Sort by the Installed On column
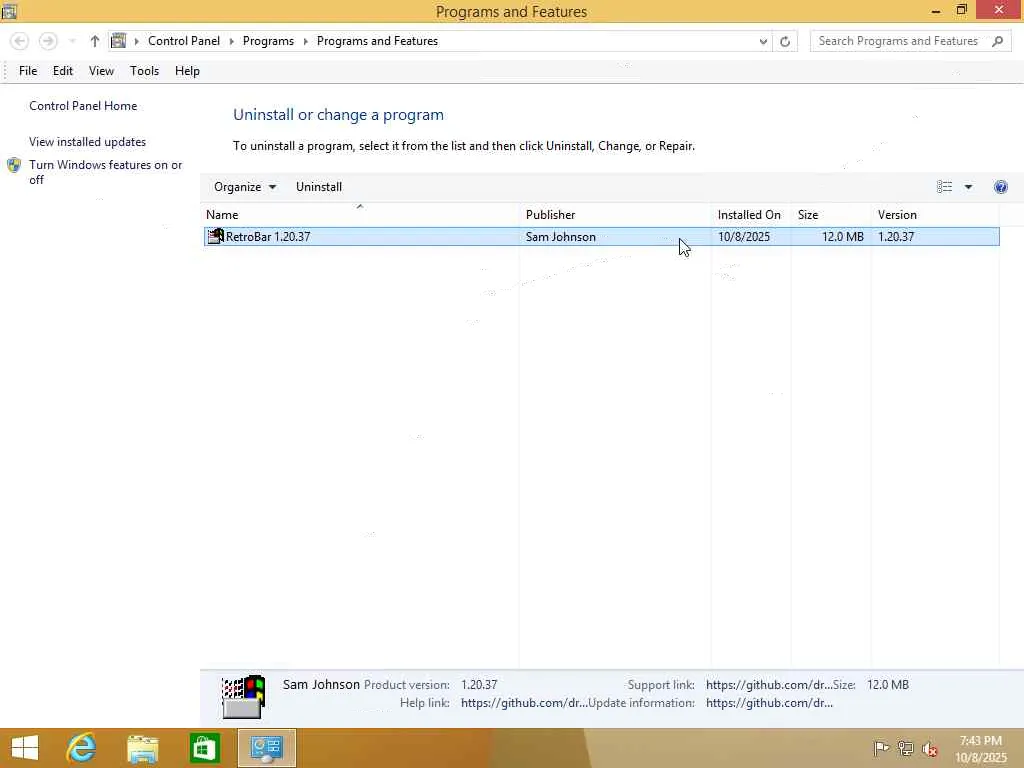 coord(750,215)
